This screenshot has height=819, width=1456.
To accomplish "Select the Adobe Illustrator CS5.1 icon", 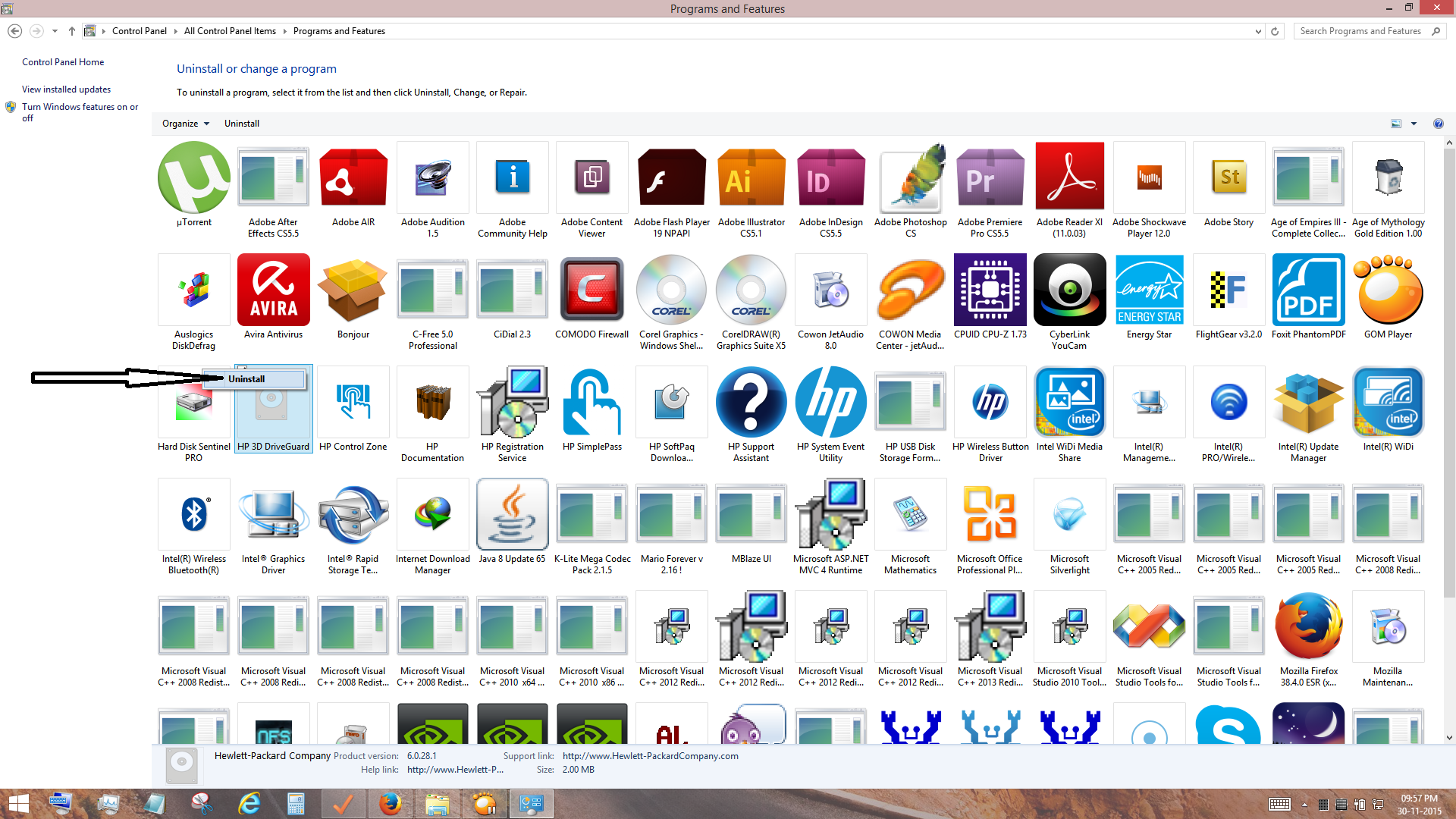I will (x=751, y=179).
